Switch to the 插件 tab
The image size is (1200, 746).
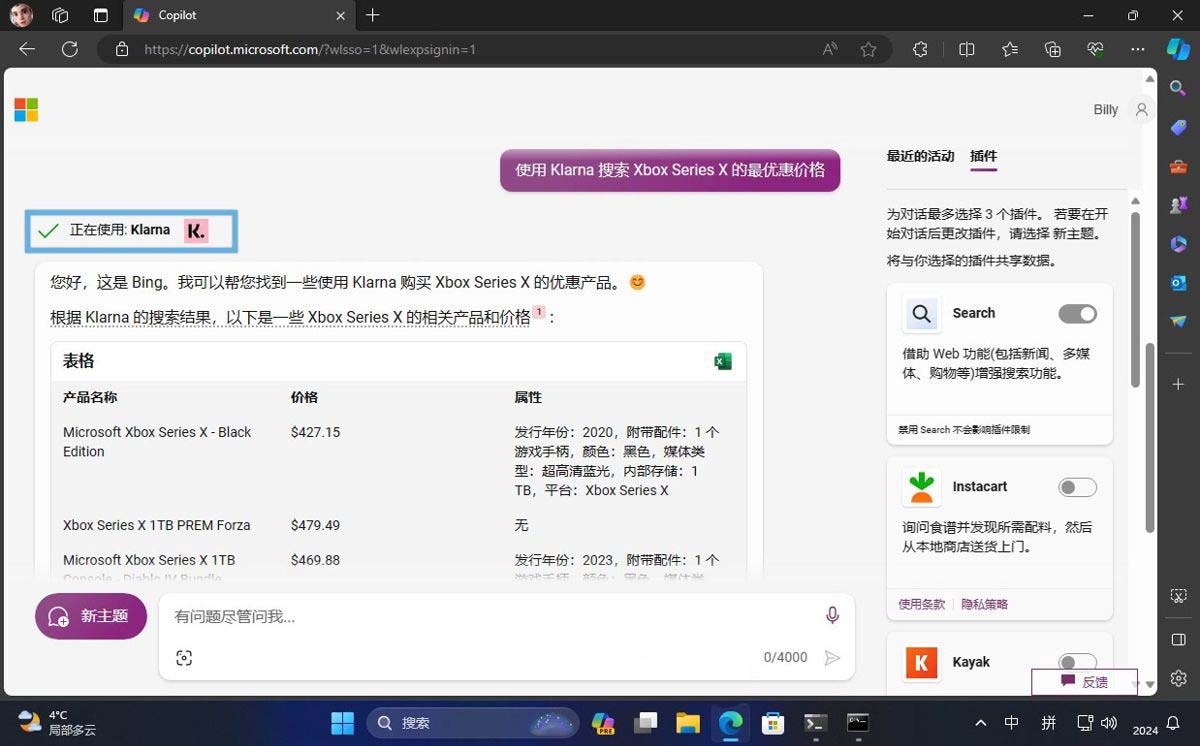point(983,156)
